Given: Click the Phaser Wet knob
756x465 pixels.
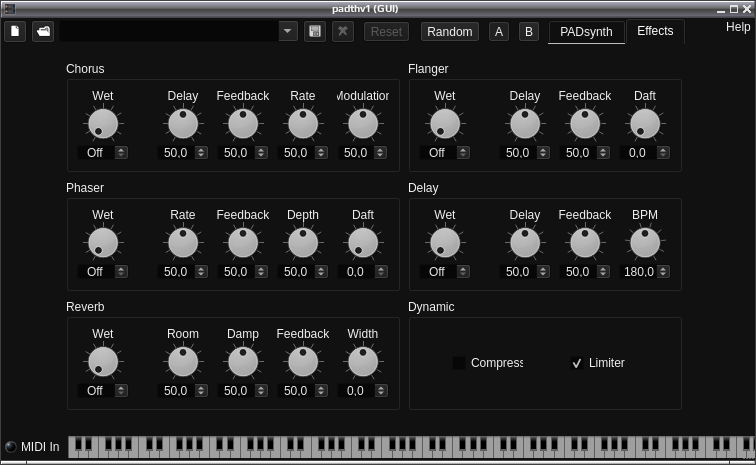Looking at the screenshot, I should (103, 243).
